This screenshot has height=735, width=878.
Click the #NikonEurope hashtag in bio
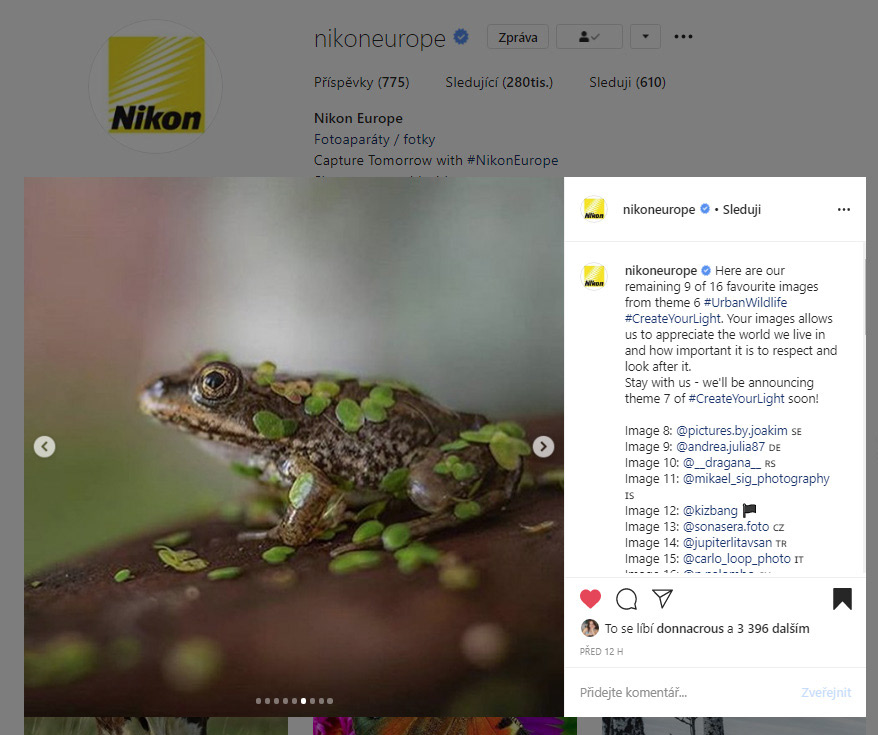pos(512,160)
